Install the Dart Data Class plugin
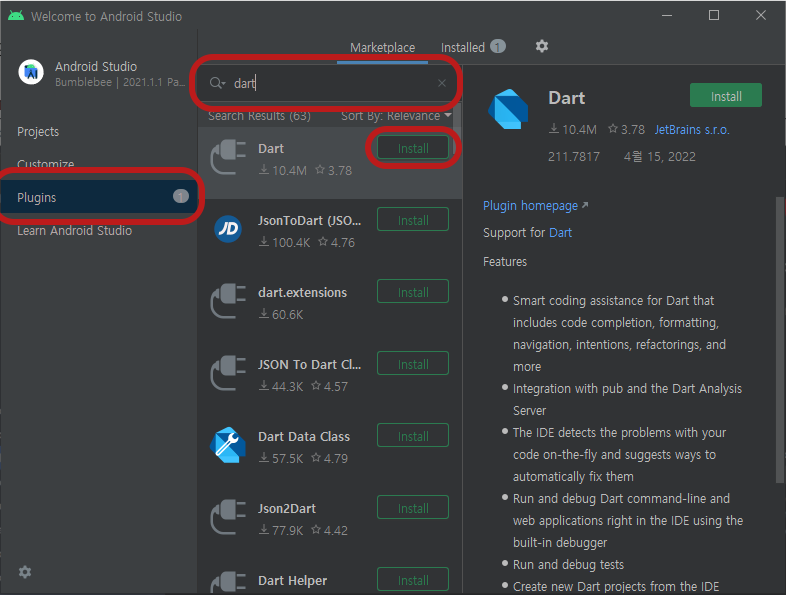This screenshot has height=595, width=786. coord(413,436)
